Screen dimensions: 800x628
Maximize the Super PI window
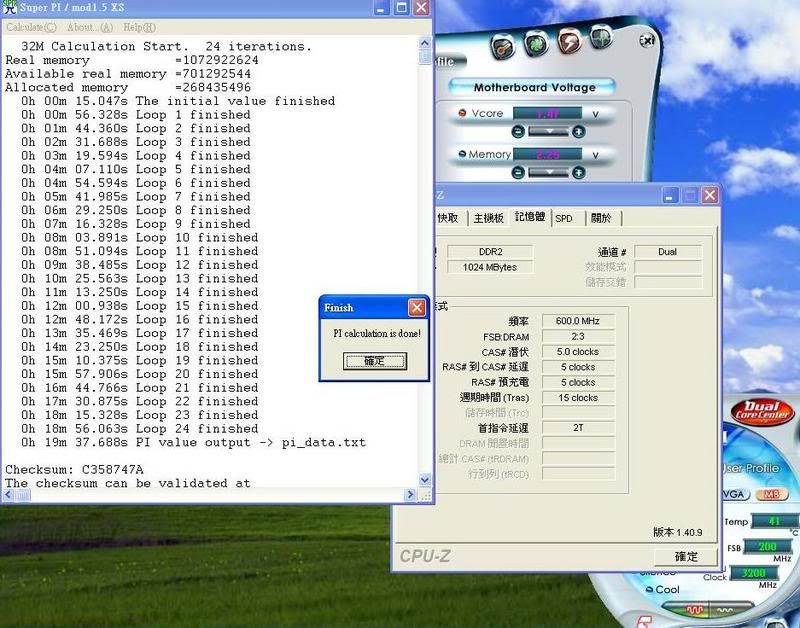402,7
